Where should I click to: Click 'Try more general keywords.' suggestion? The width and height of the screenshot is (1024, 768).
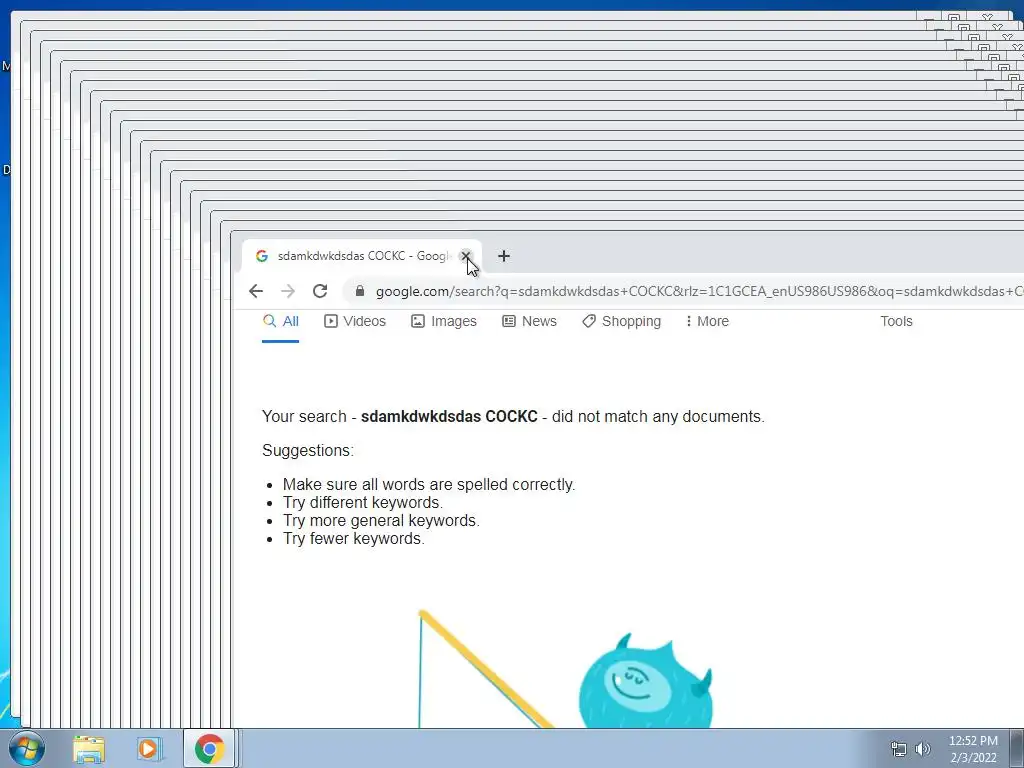point(381,520)
